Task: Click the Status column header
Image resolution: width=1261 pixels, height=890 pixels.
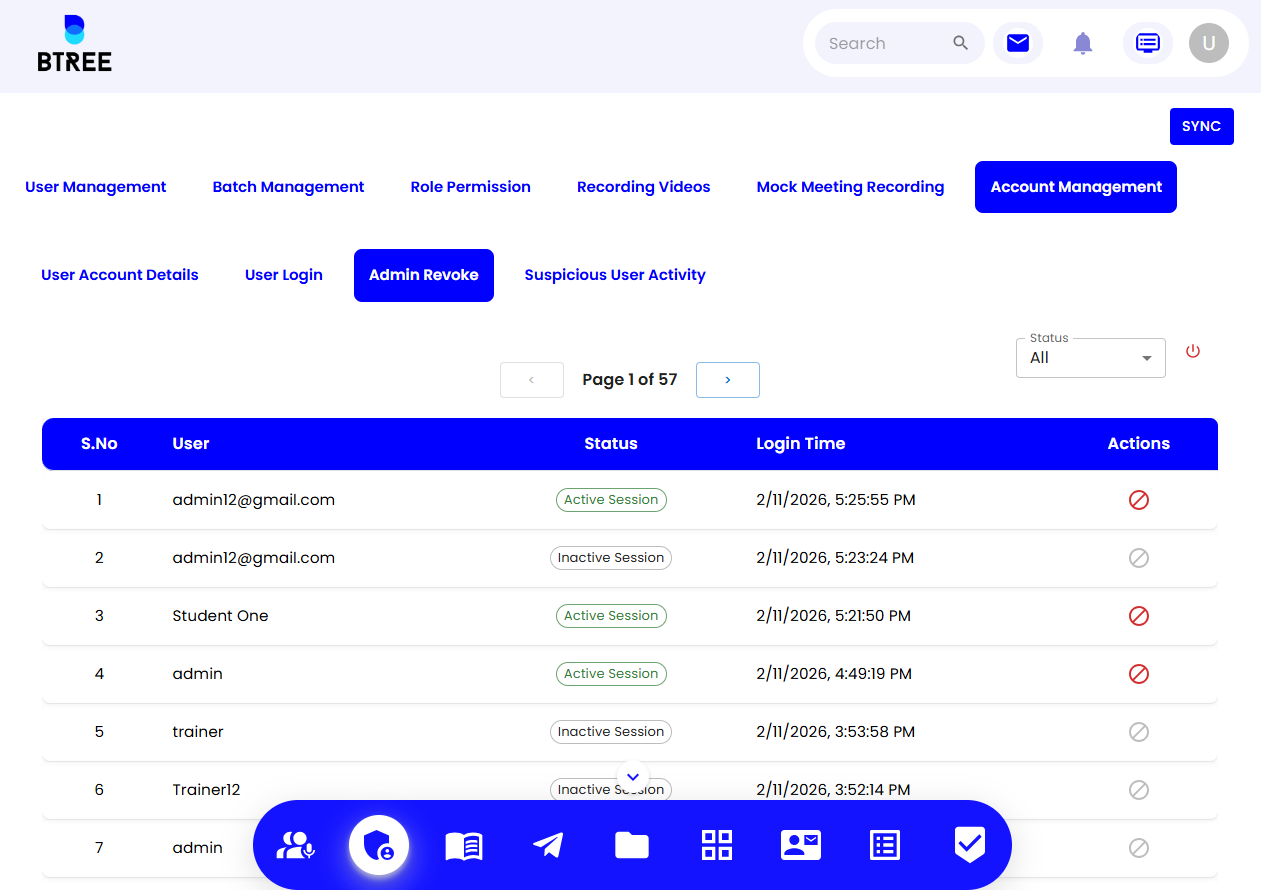Action: [x=611, y=444]
